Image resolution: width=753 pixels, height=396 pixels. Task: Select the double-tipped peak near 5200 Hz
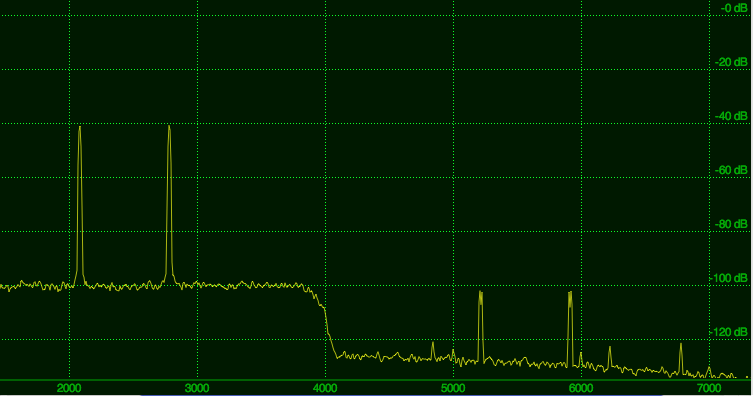pos(480,325)
